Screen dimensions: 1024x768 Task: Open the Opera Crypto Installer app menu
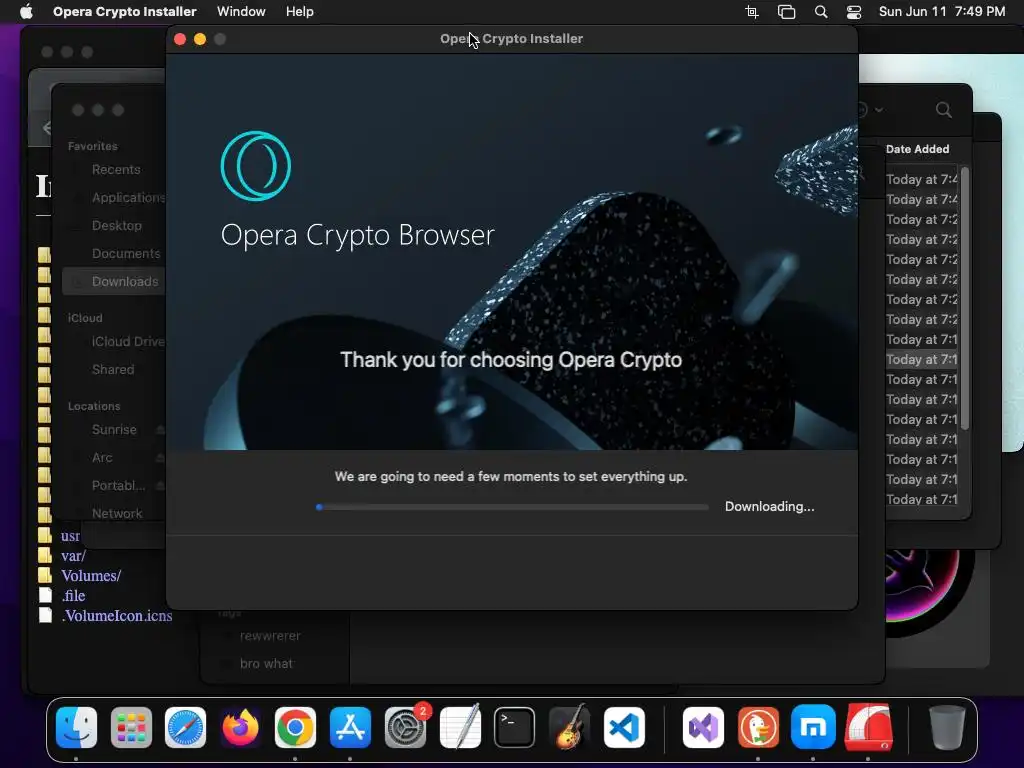[x=125, y=12]
